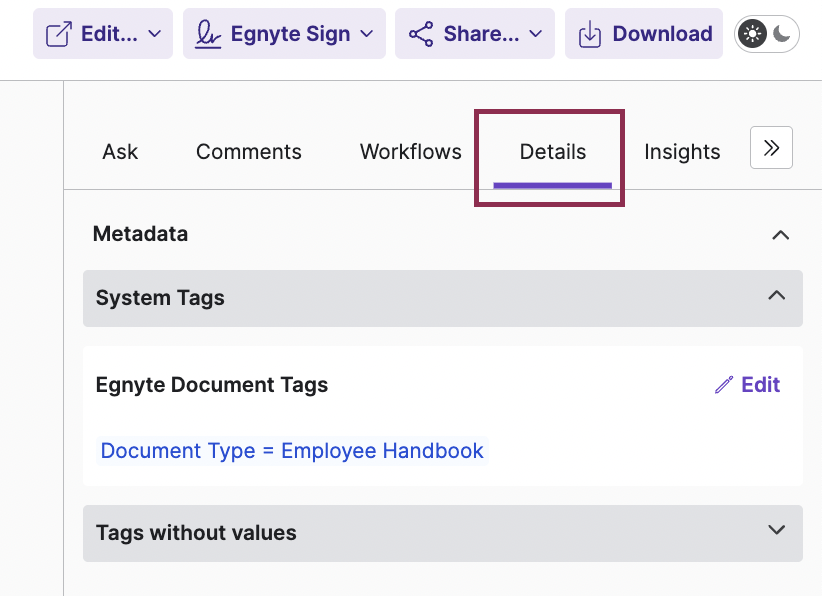This screenshot has width=822, height=596.
Task: Click the Share network icon
Action: 421,34
